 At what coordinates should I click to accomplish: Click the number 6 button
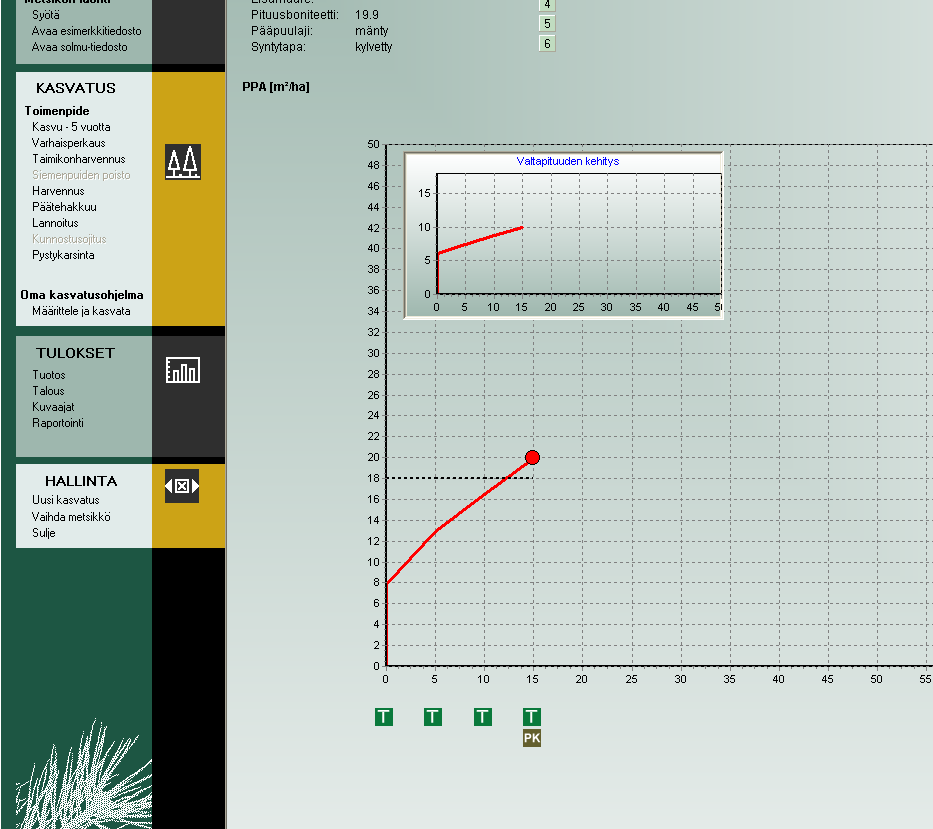(547, 44)
